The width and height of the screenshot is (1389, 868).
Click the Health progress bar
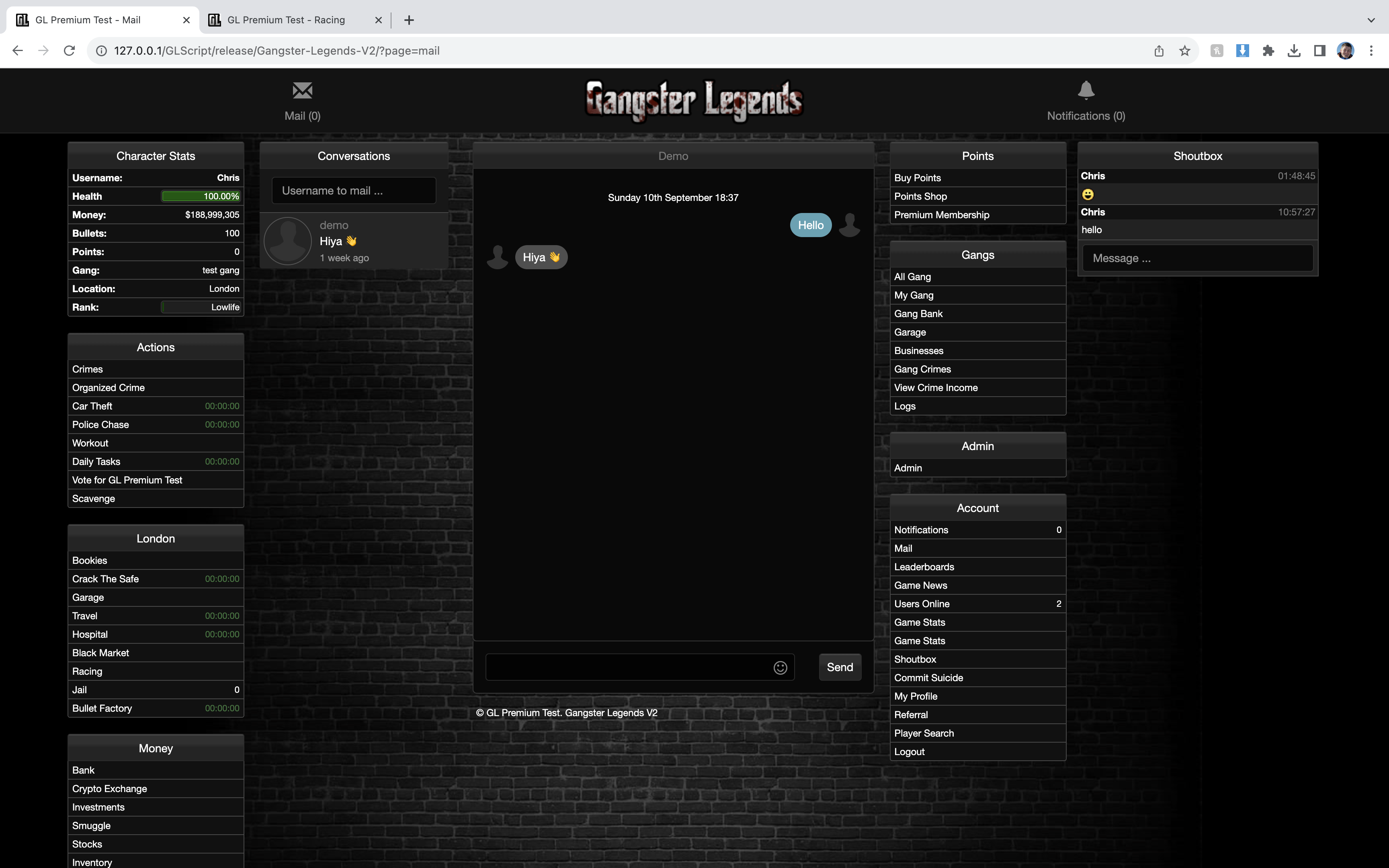tap(200, 197)
